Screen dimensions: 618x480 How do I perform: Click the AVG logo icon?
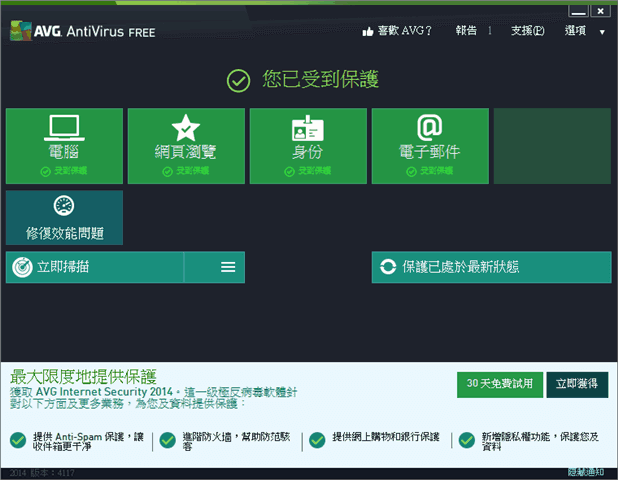[x=21, y=31]
